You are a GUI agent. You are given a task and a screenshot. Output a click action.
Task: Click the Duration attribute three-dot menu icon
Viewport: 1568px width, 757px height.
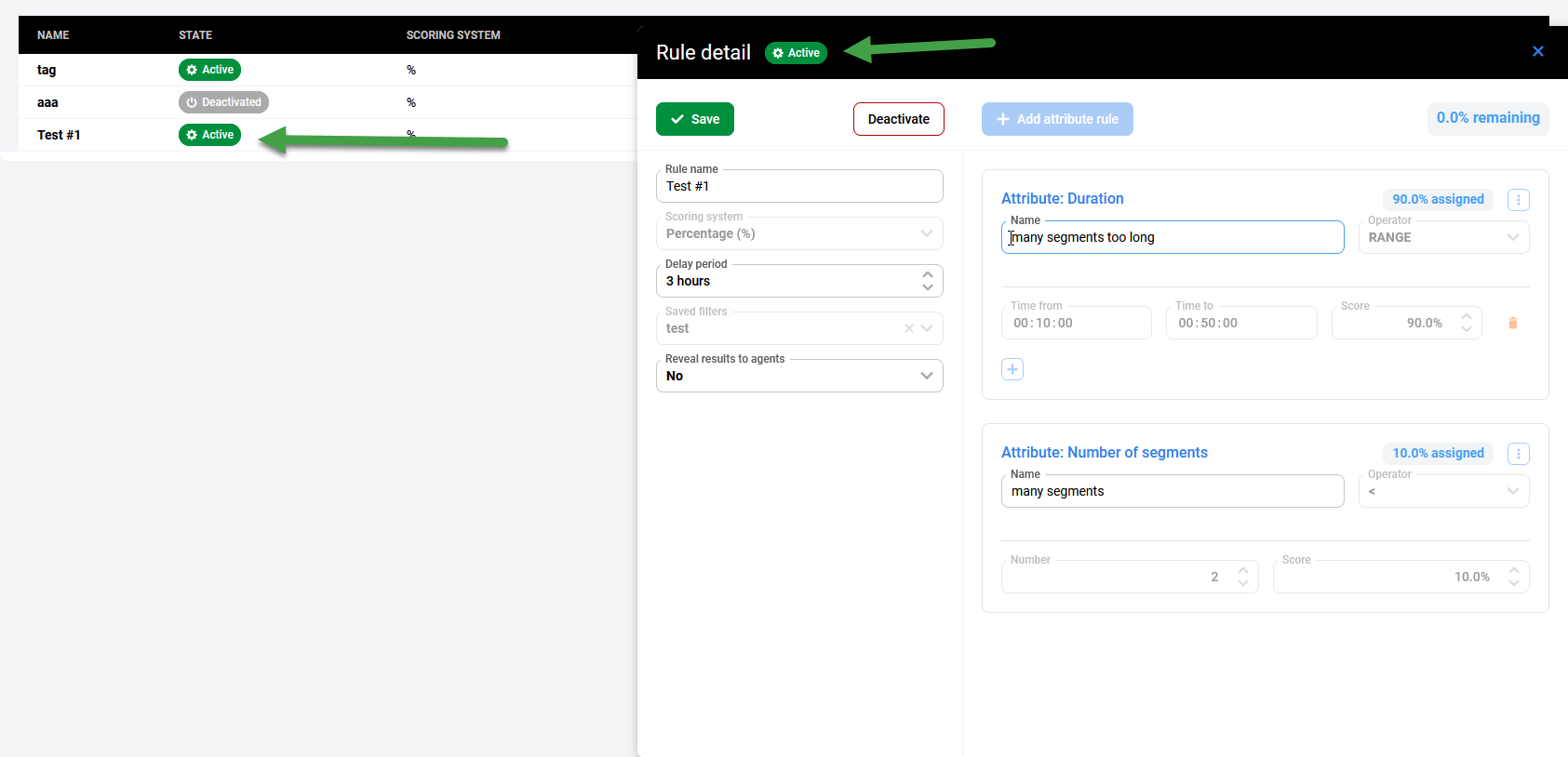pos(1518,200)
